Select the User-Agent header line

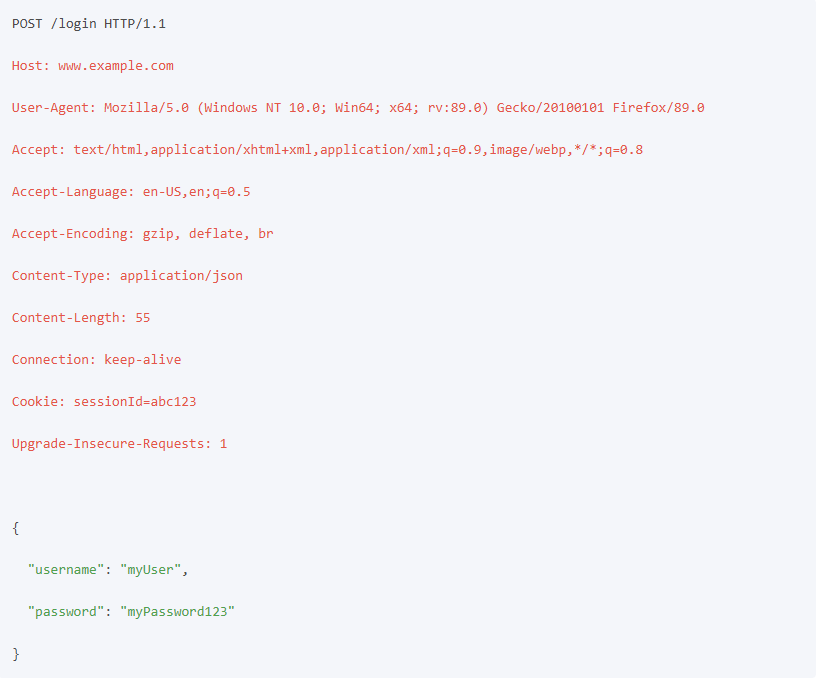tap(358, 108)
